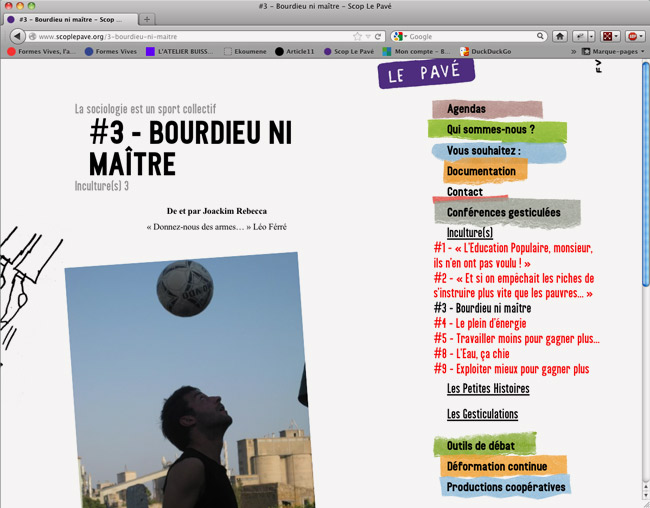Open a new tab with plus button

147,19
